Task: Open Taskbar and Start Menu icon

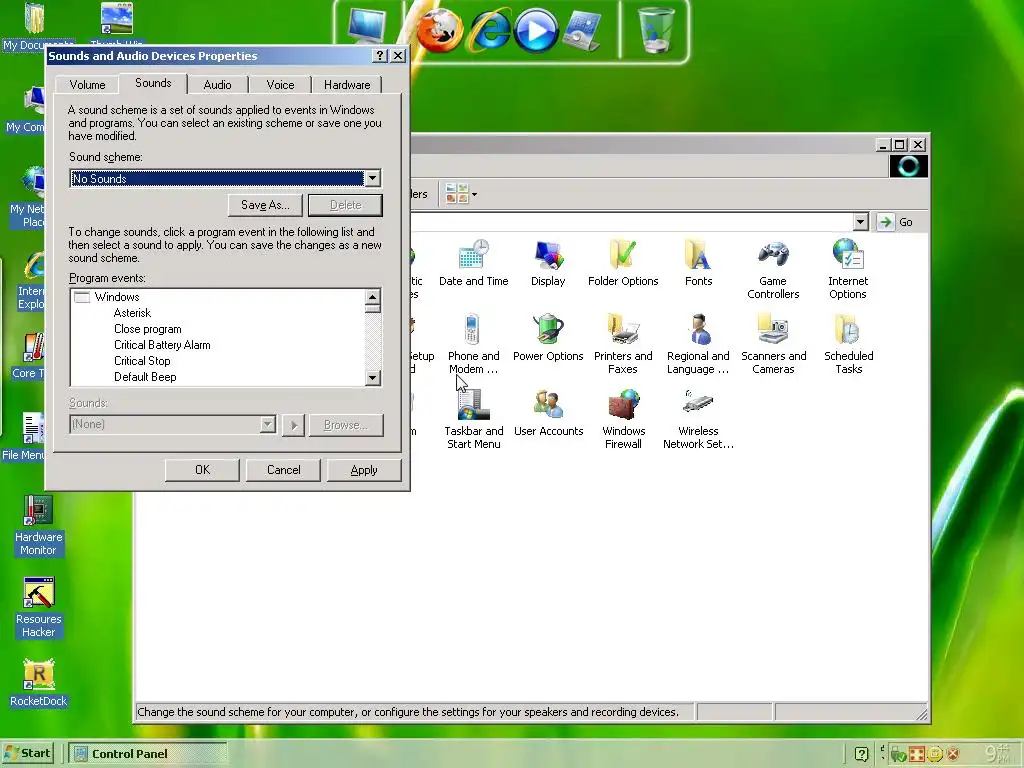Action: coord(473,419)
